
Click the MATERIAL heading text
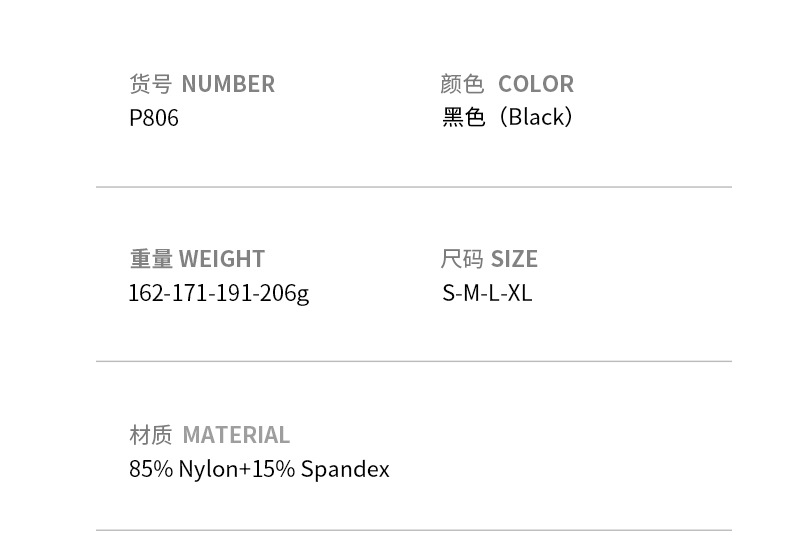[236, 435]
